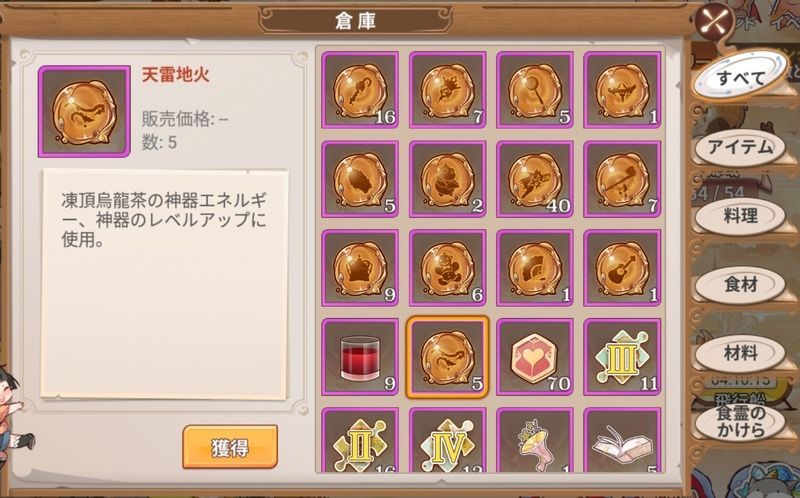This screenshot has width=800, height=498.
Task: Select the flower bouquet item
Action: 535,440
